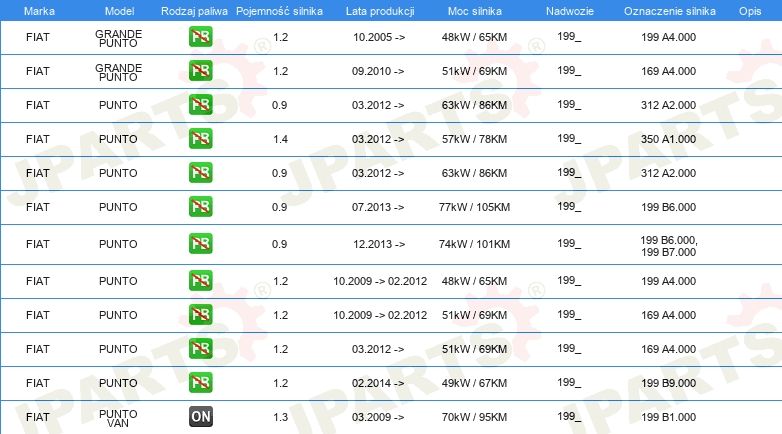Click the 70kW / 95KM power cell

(474, 417)
